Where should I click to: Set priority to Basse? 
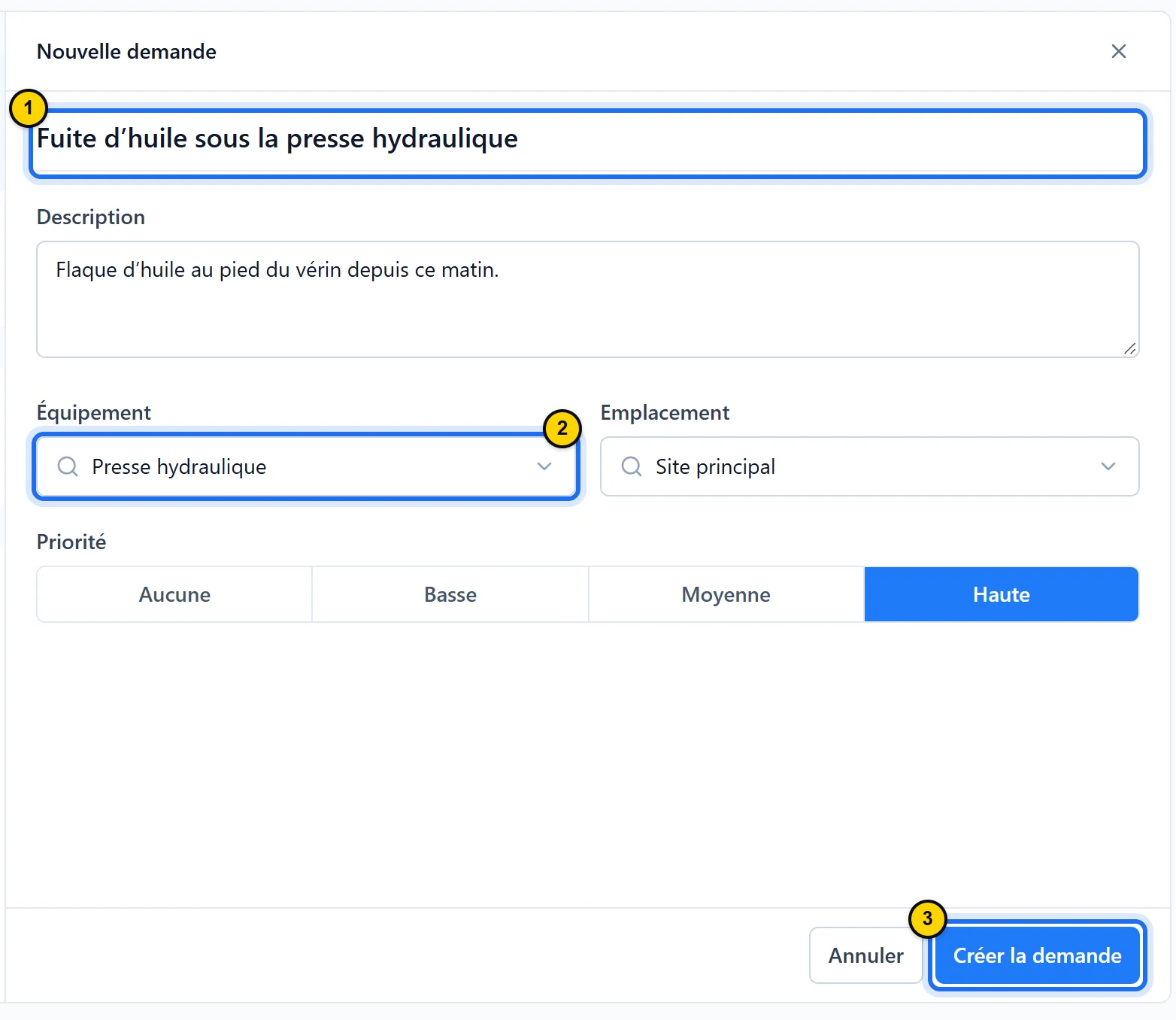[450, 594]
